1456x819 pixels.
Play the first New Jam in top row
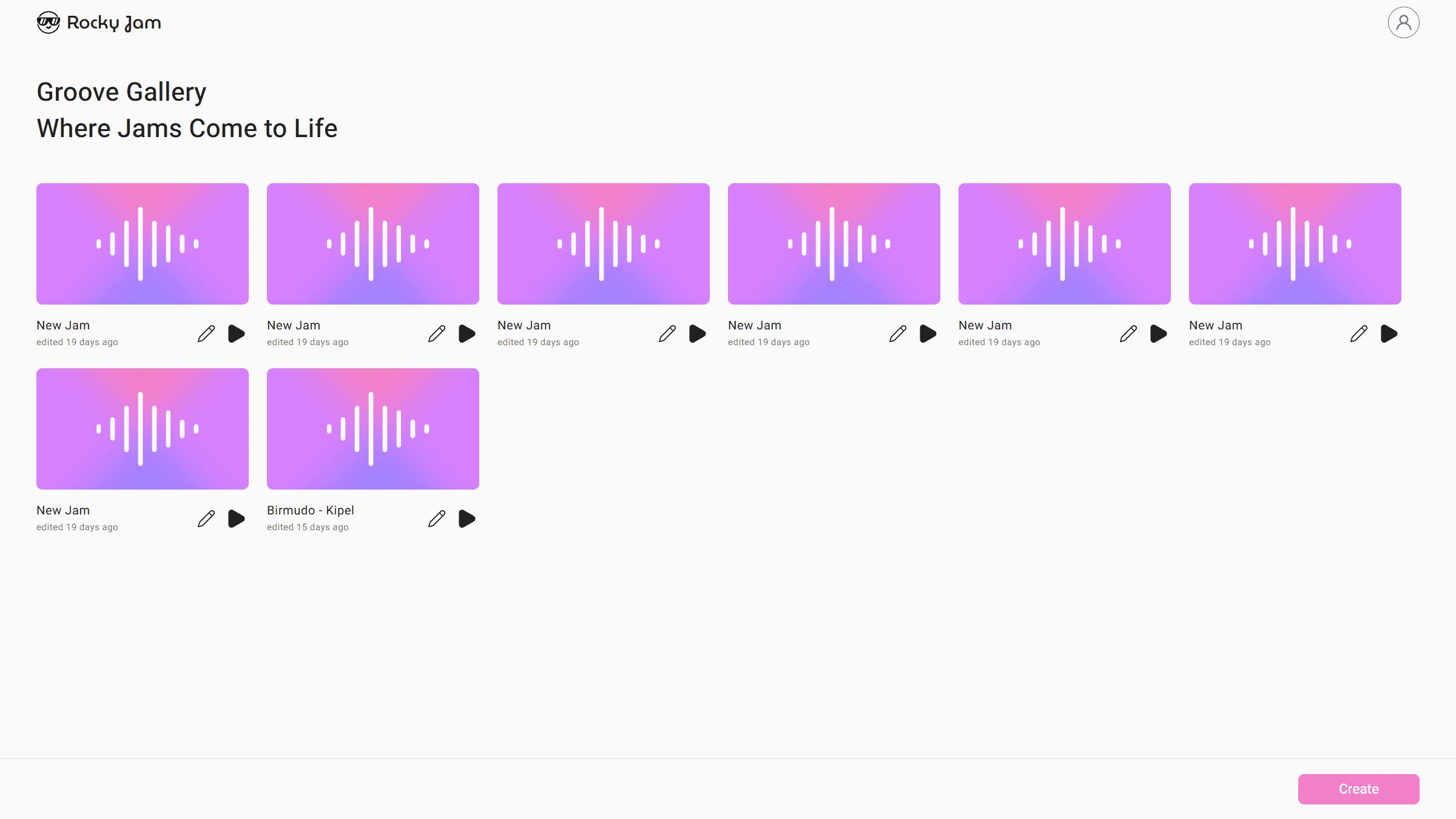(x=237, y=334)
